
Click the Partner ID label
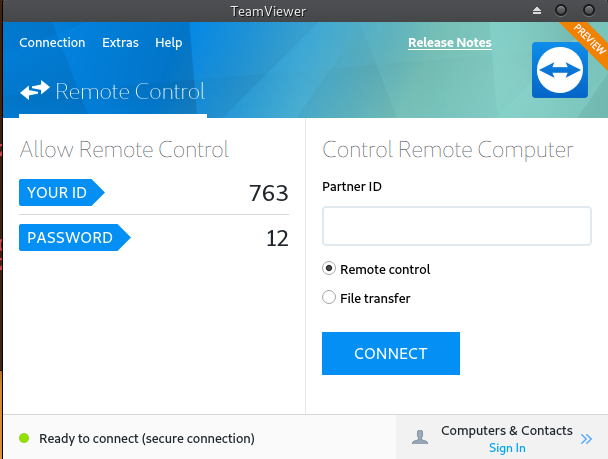tap(352, 186)
